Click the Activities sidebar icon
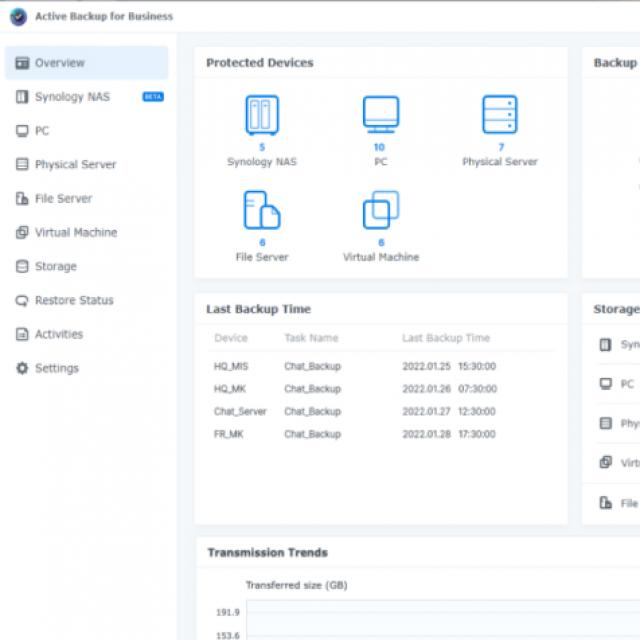640x640 pixels. [x=22, y=334]
